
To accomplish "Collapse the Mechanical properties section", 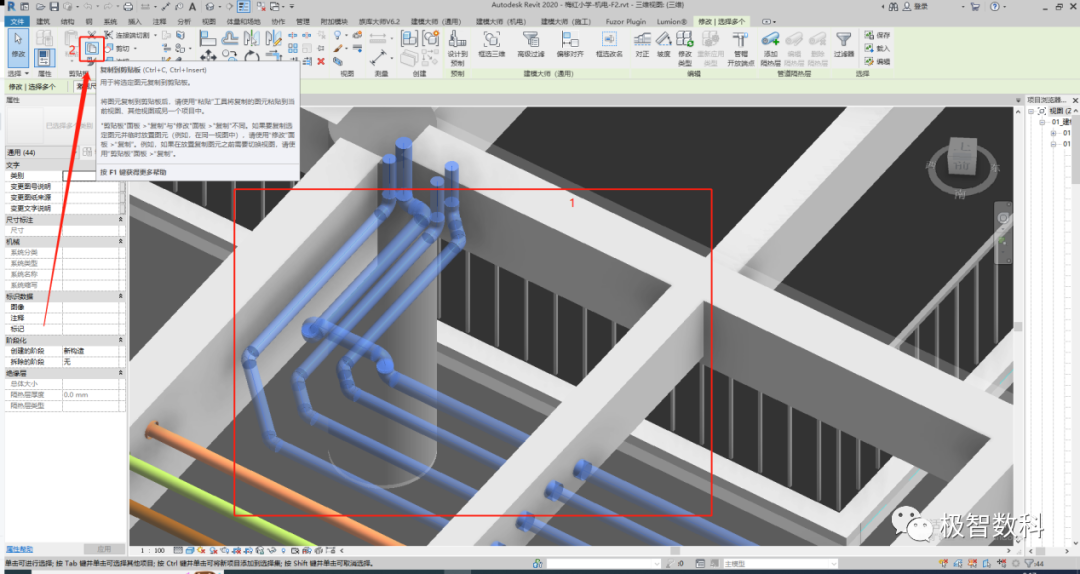I will pos(121,242).
